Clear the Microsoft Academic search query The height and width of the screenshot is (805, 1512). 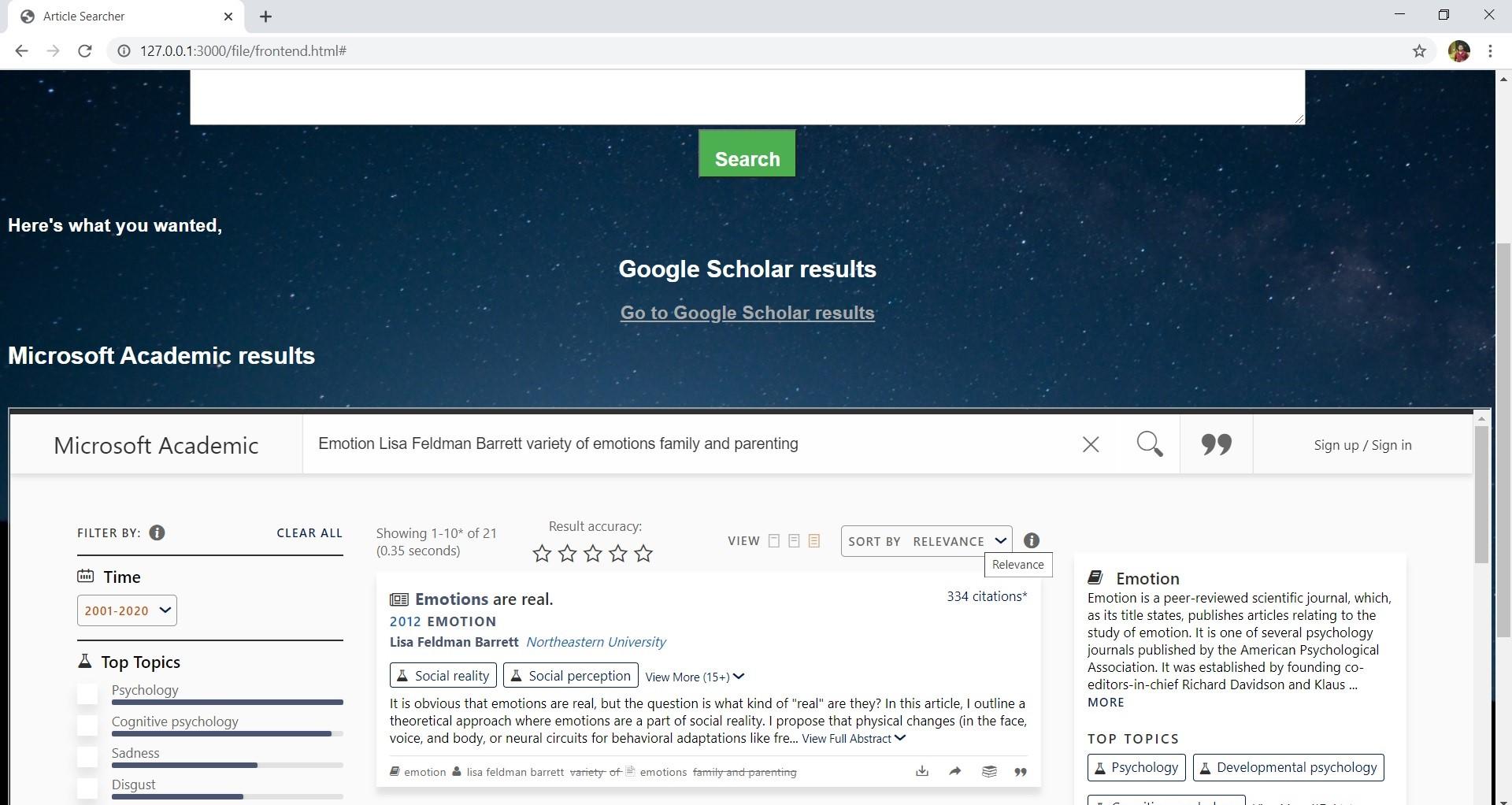point(1091,445)
